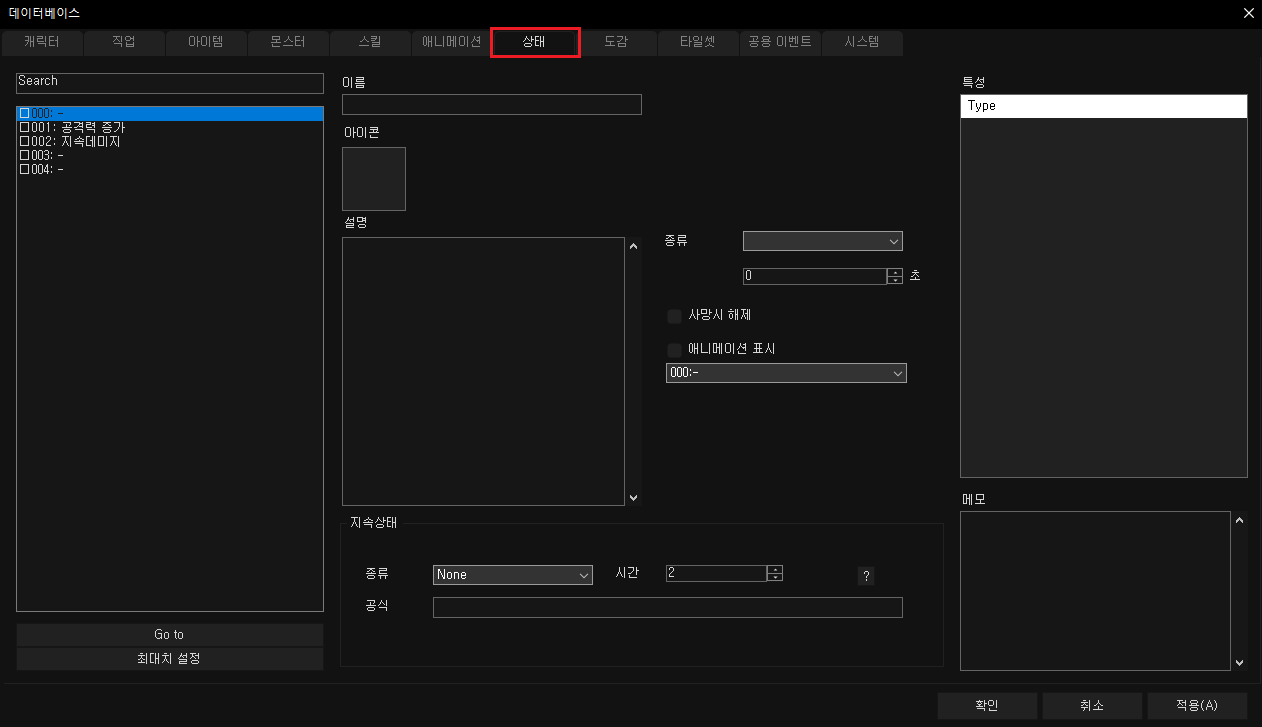Image resolution: width=1262 pixels, height=727 pixels.
Task: Check the box for 002: 지속데미지
Action: [x=25, y=142]
